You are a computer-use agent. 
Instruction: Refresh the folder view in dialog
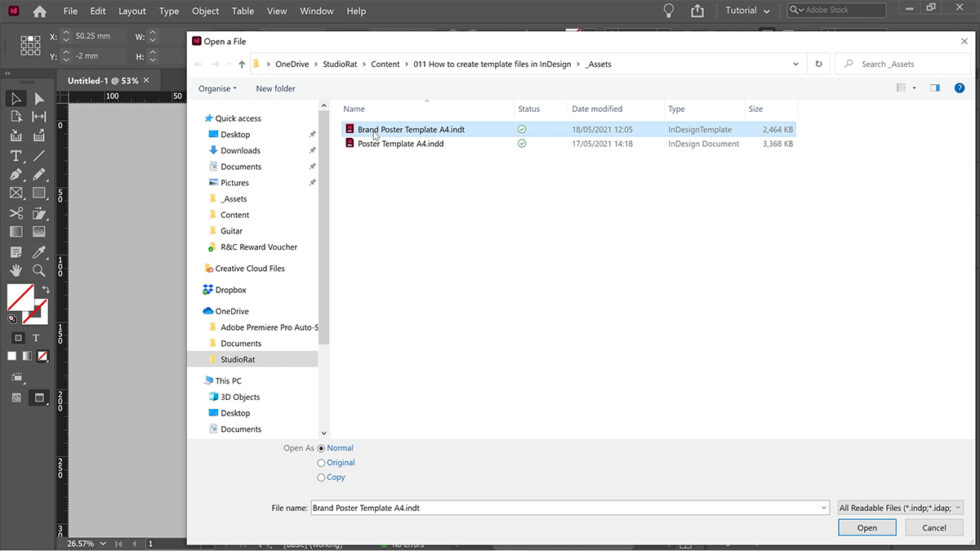pos(819,64)
